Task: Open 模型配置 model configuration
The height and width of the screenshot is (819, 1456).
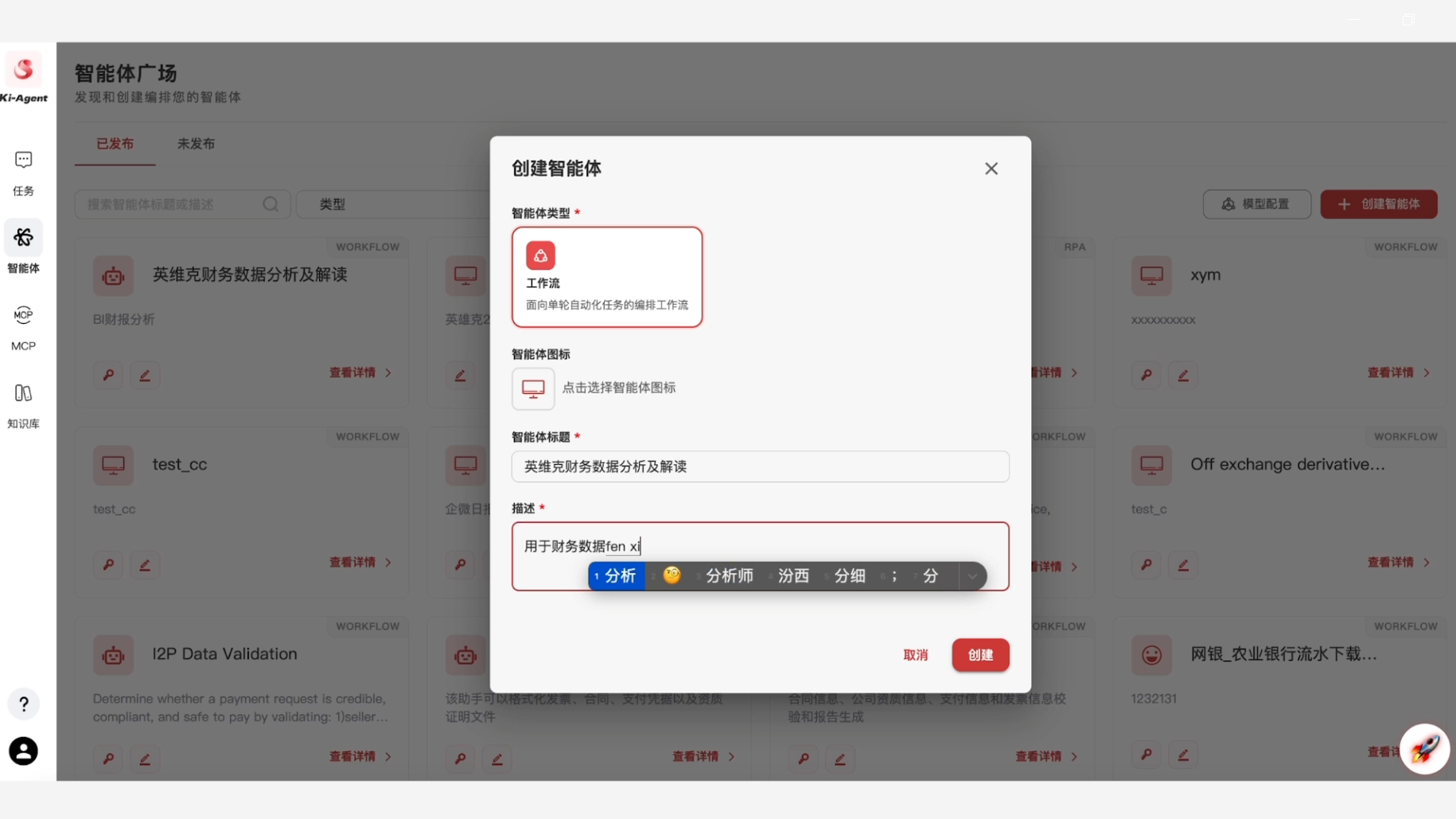Action: point(1256,205)
